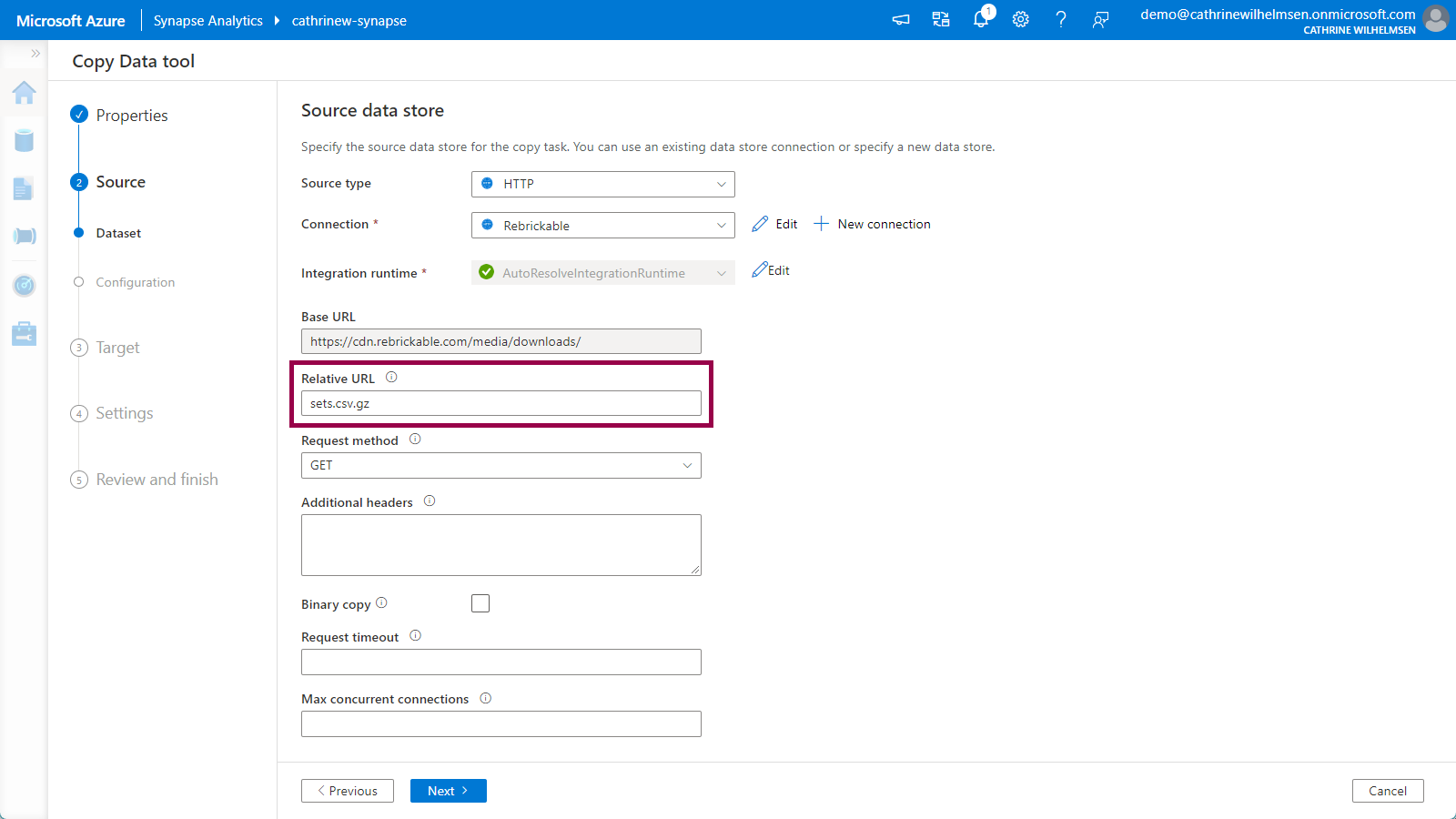Open the settings gear in header
This screenshot has width=1456, height=819.
pos(1021,19)
